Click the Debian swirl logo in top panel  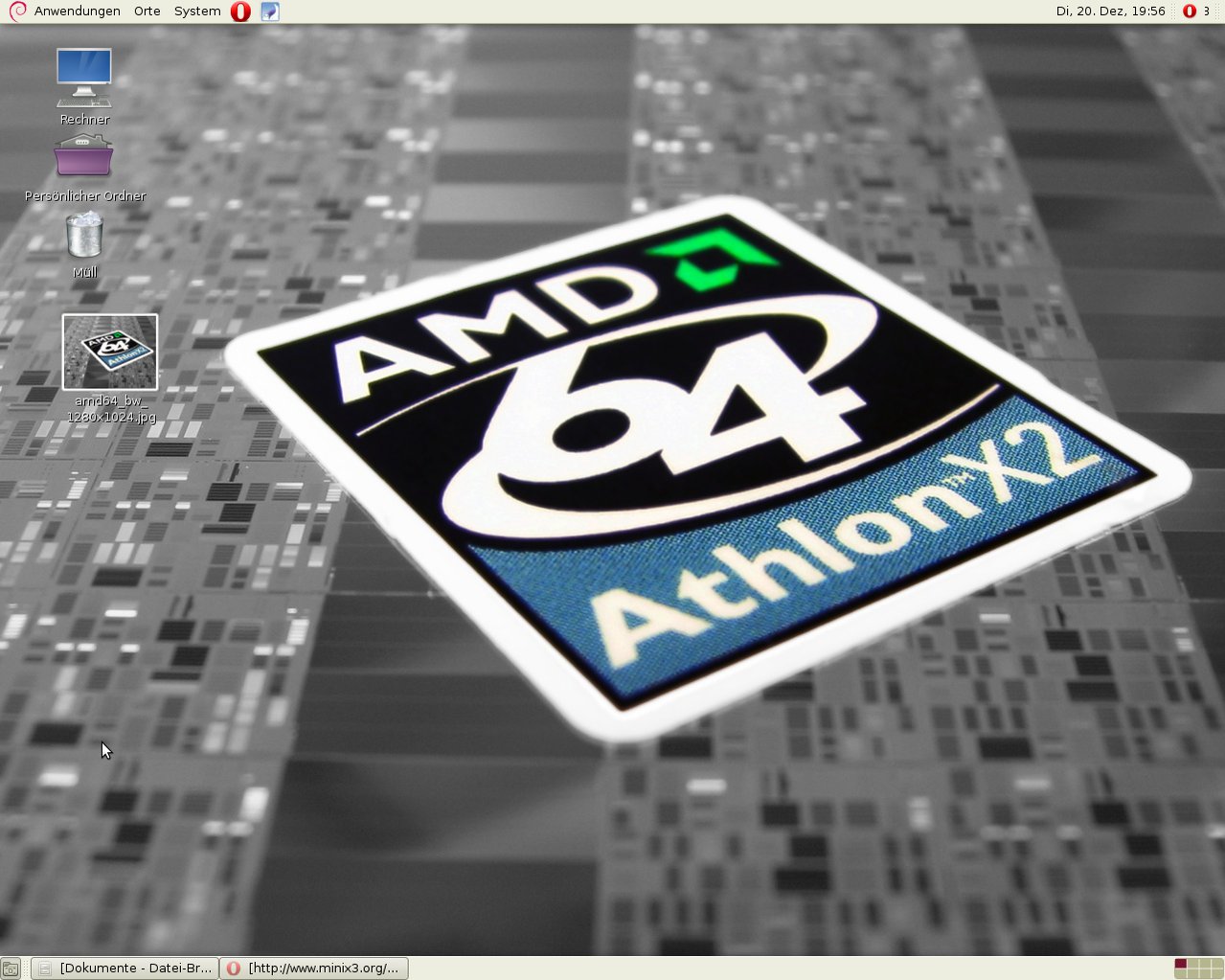click(16, 11)
